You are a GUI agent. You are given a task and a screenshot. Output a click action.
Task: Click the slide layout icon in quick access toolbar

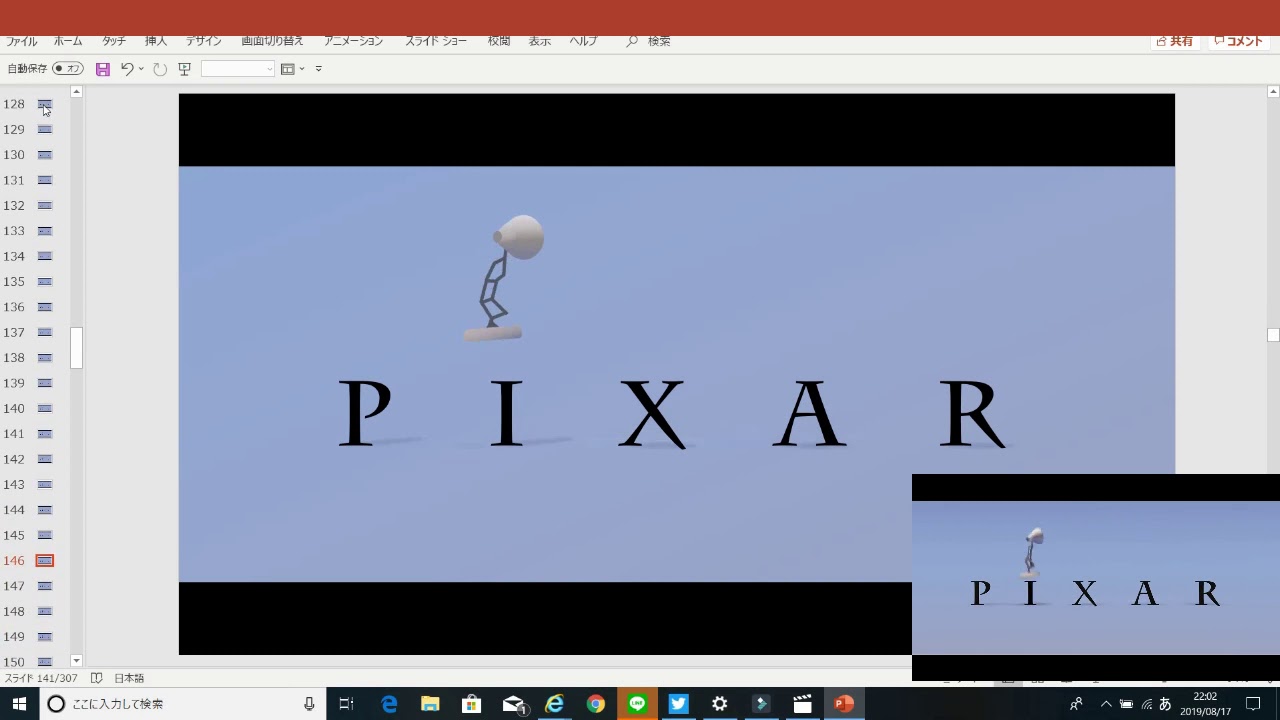point(288,69)
